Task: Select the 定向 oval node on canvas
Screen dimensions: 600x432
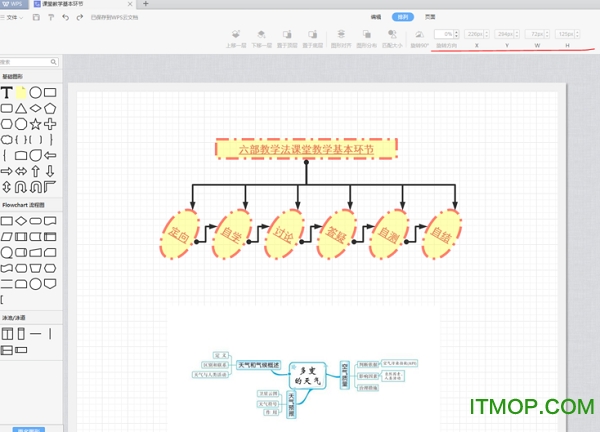Action: 179,234
